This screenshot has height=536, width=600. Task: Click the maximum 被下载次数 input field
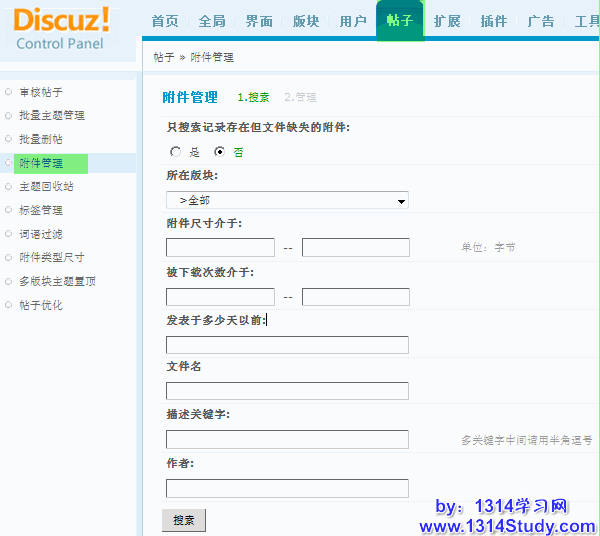coord(355,297)
